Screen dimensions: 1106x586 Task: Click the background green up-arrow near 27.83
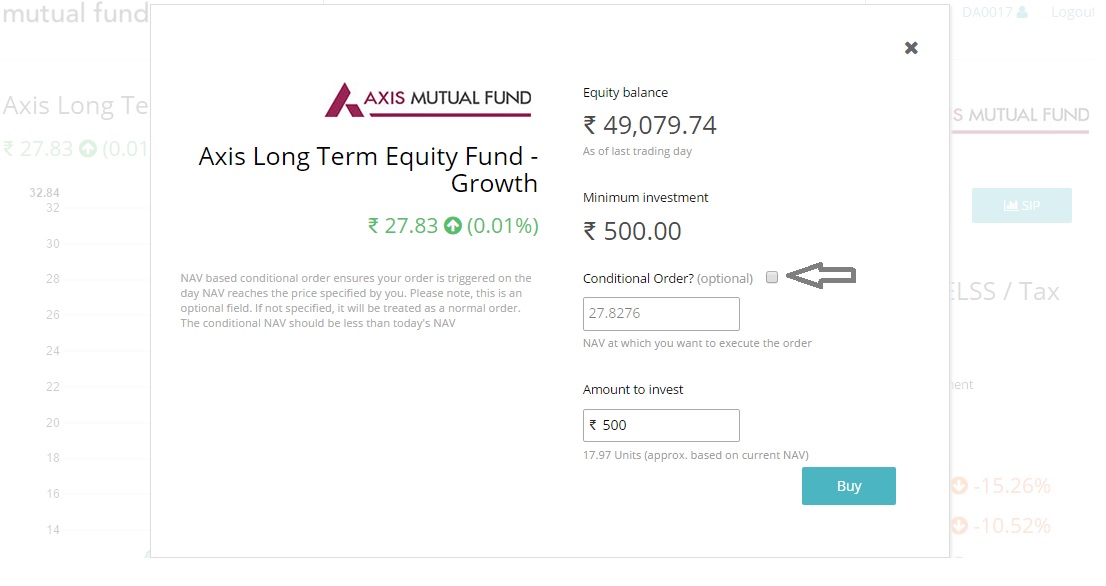tap(88, 149)
